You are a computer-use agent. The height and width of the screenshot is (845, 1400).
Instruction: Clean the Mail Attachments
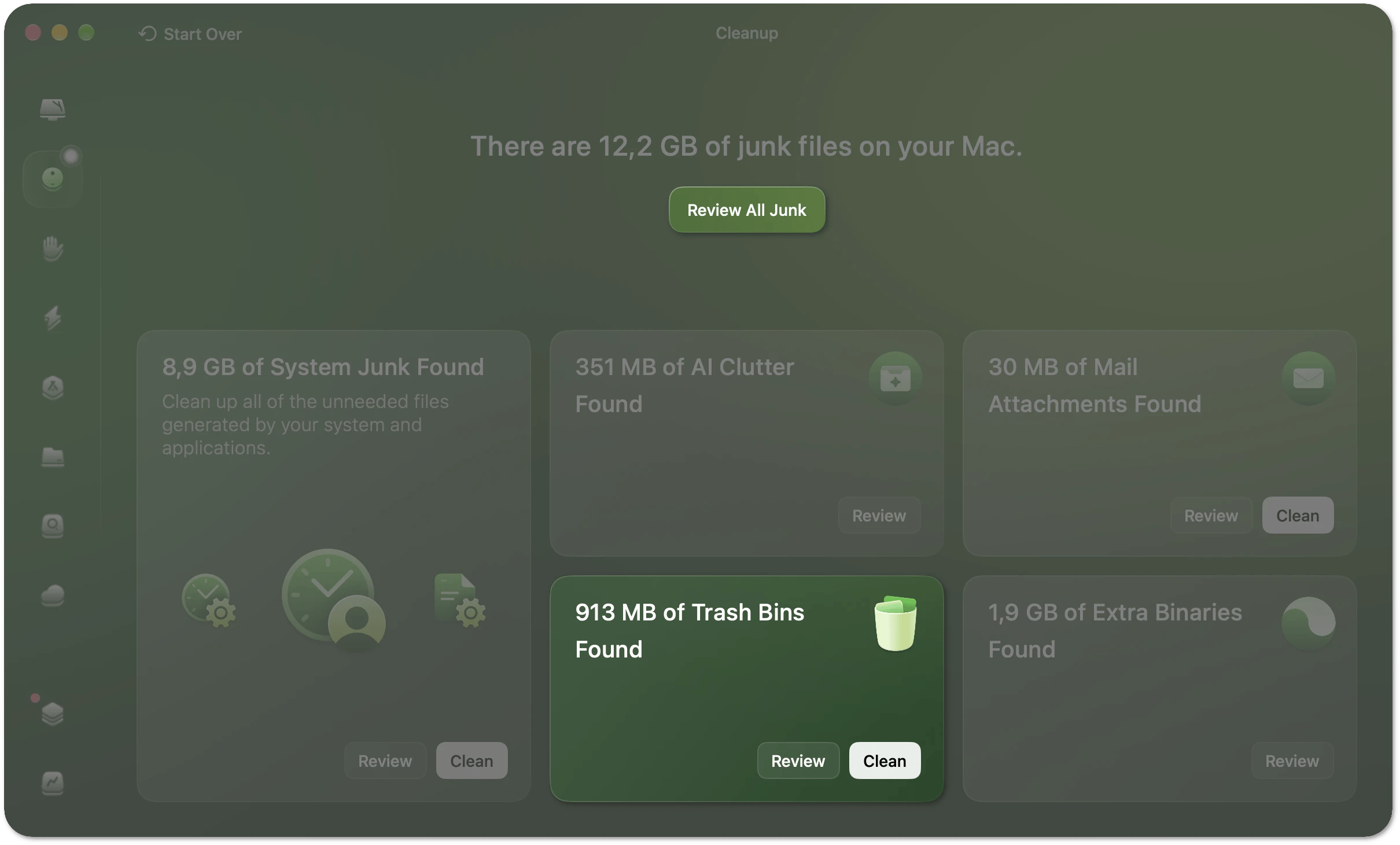(1298, 515)
